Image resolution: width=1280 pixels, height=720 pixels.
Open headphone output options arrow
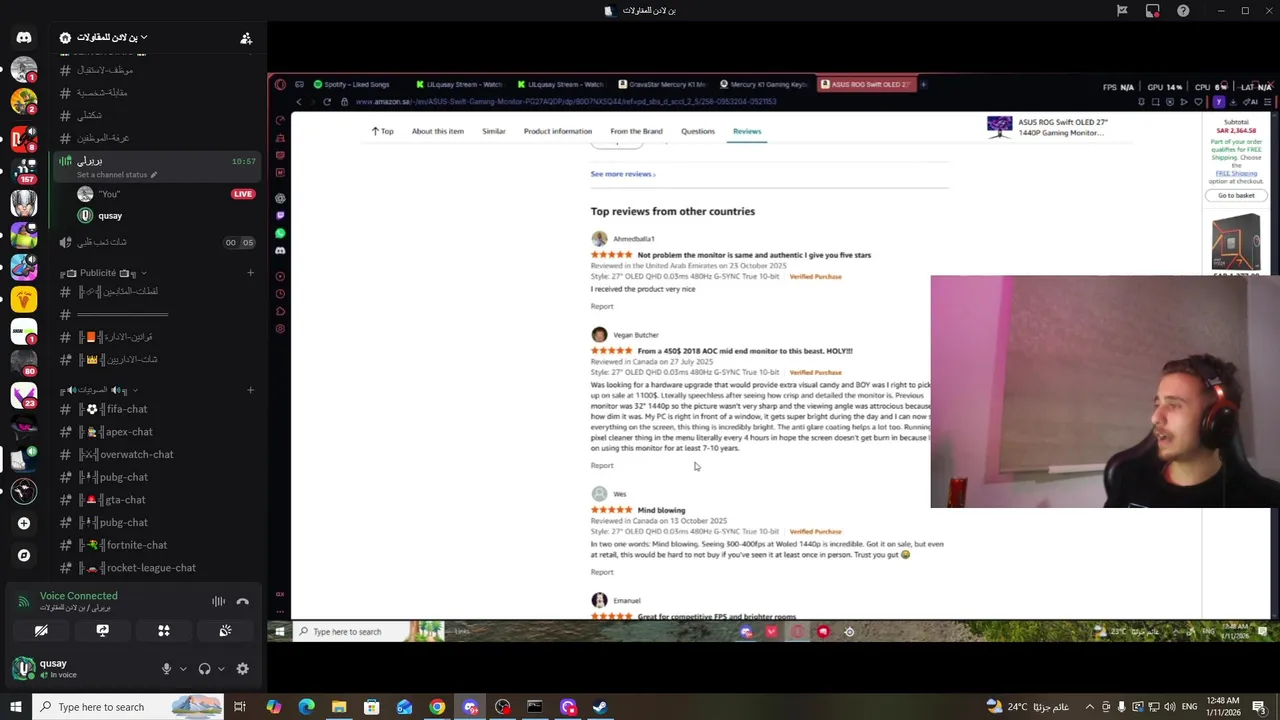(221, 669)
